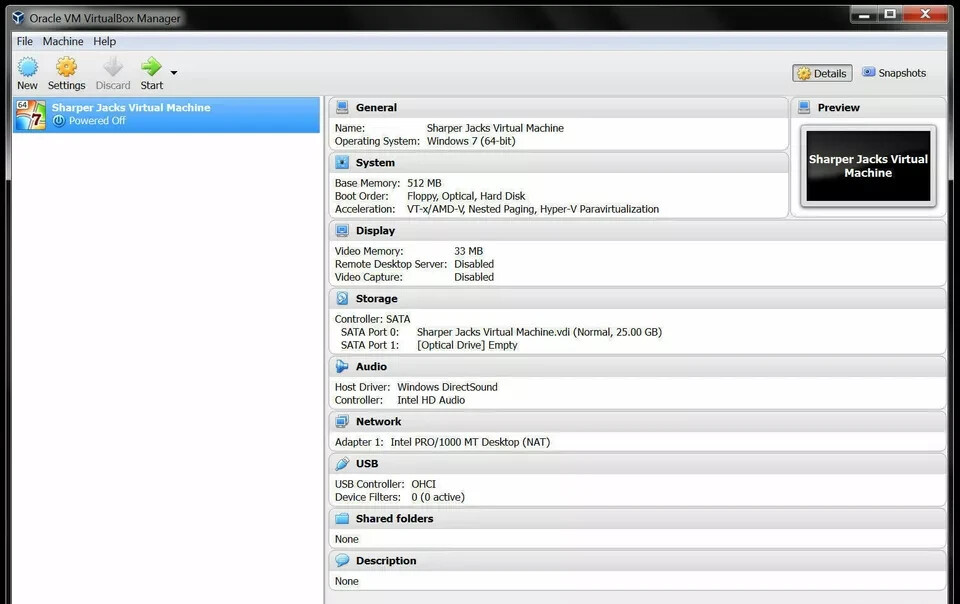Click the Intel HD Audio controller text
The height and width of the screenshot is (604, 960).
pos(431,400)
